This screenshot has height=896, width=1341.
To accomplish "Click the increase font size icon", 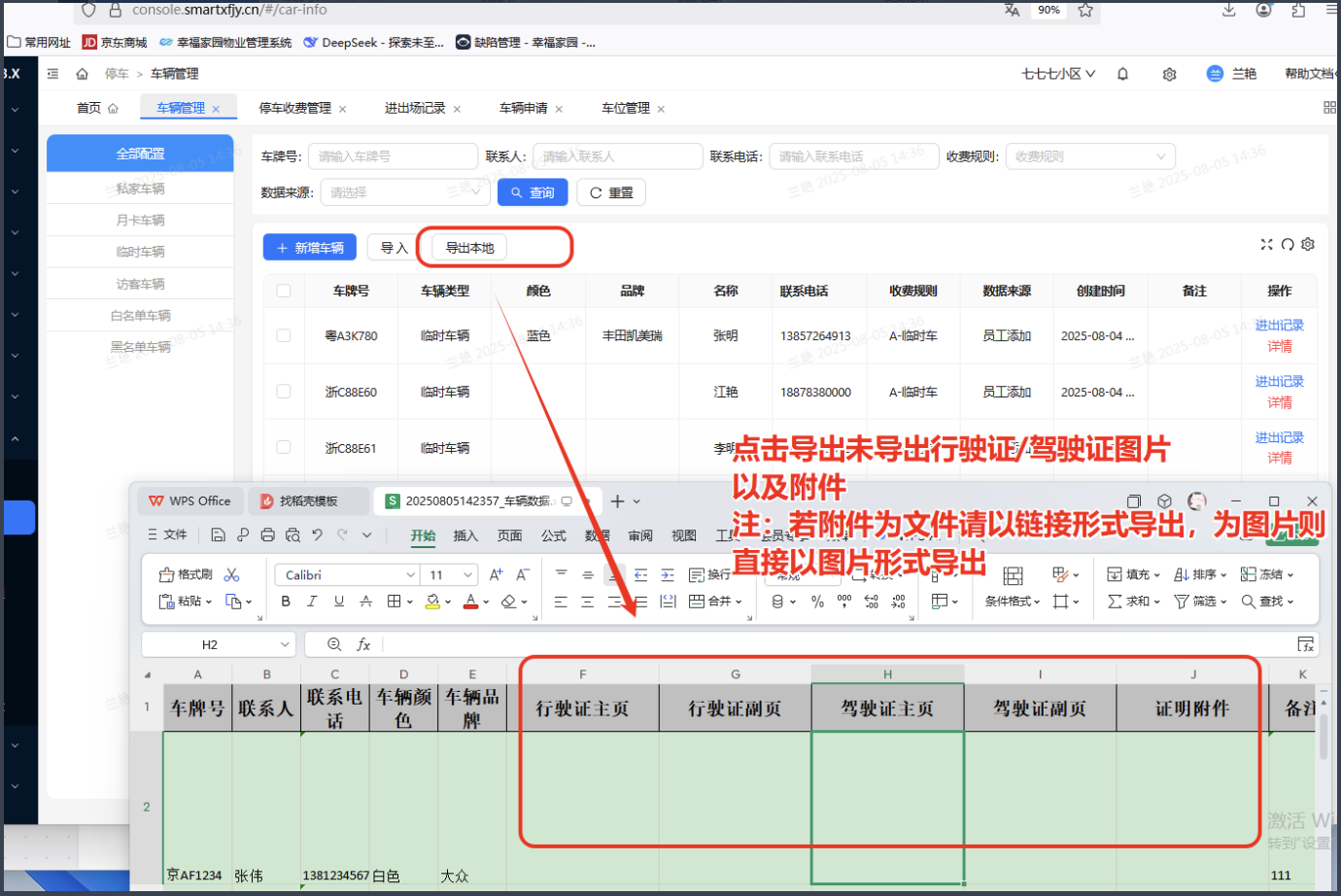I will tap(496, 574).
